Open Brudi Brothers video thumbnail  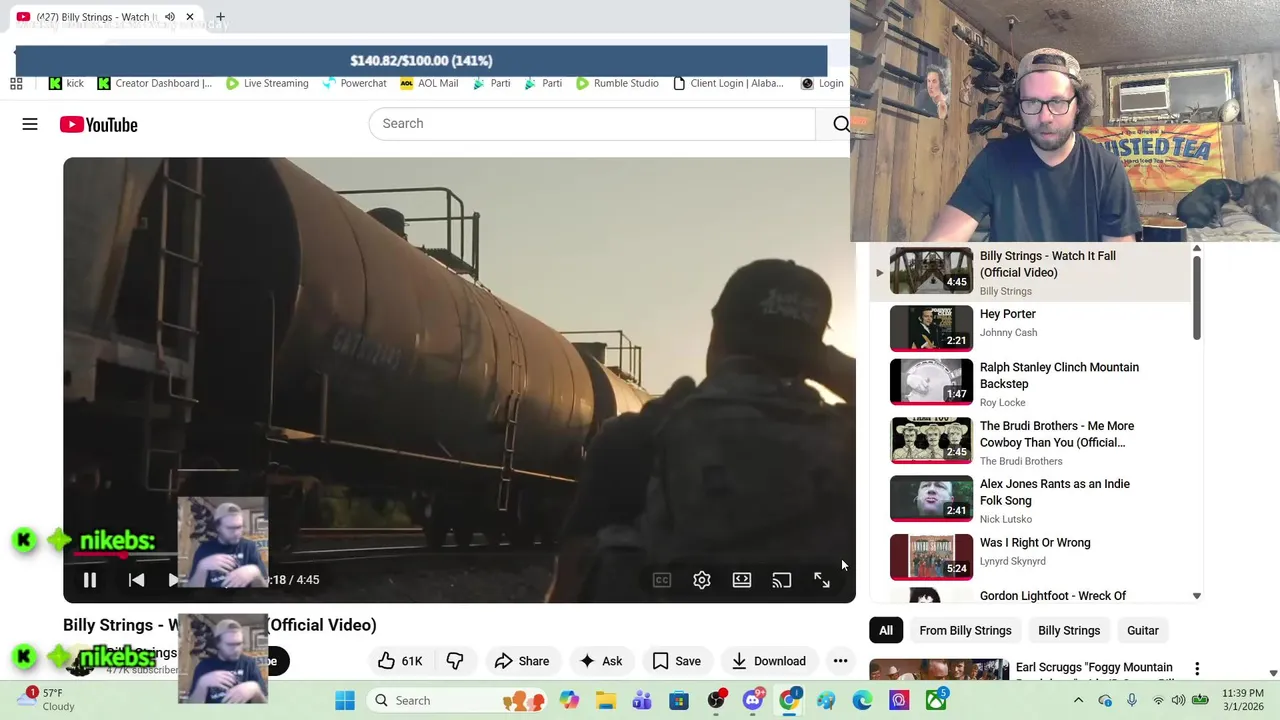931,441
